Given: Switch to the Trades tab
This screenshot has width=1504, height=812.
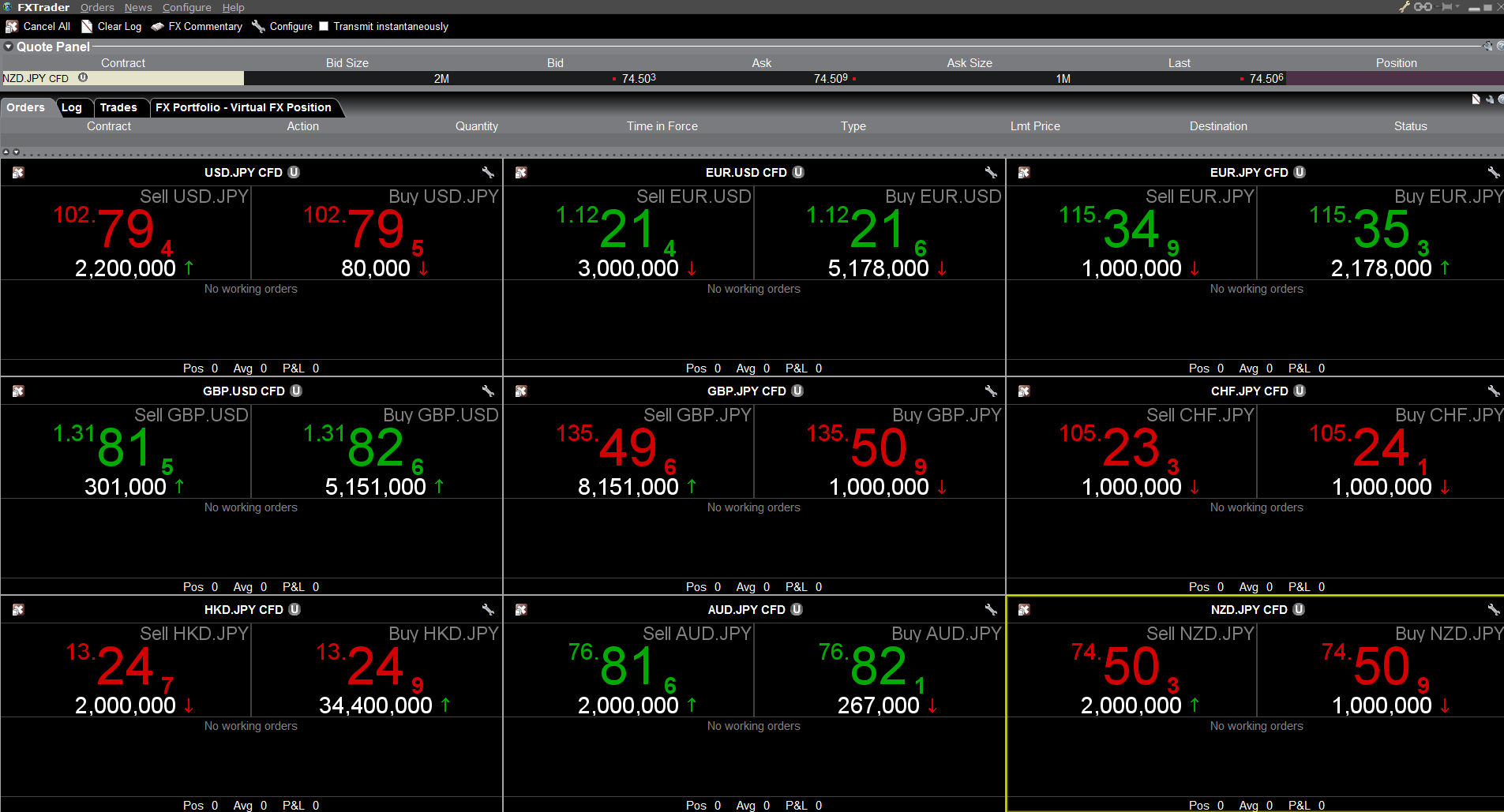Looking at the screenshot, I should 118,107.
